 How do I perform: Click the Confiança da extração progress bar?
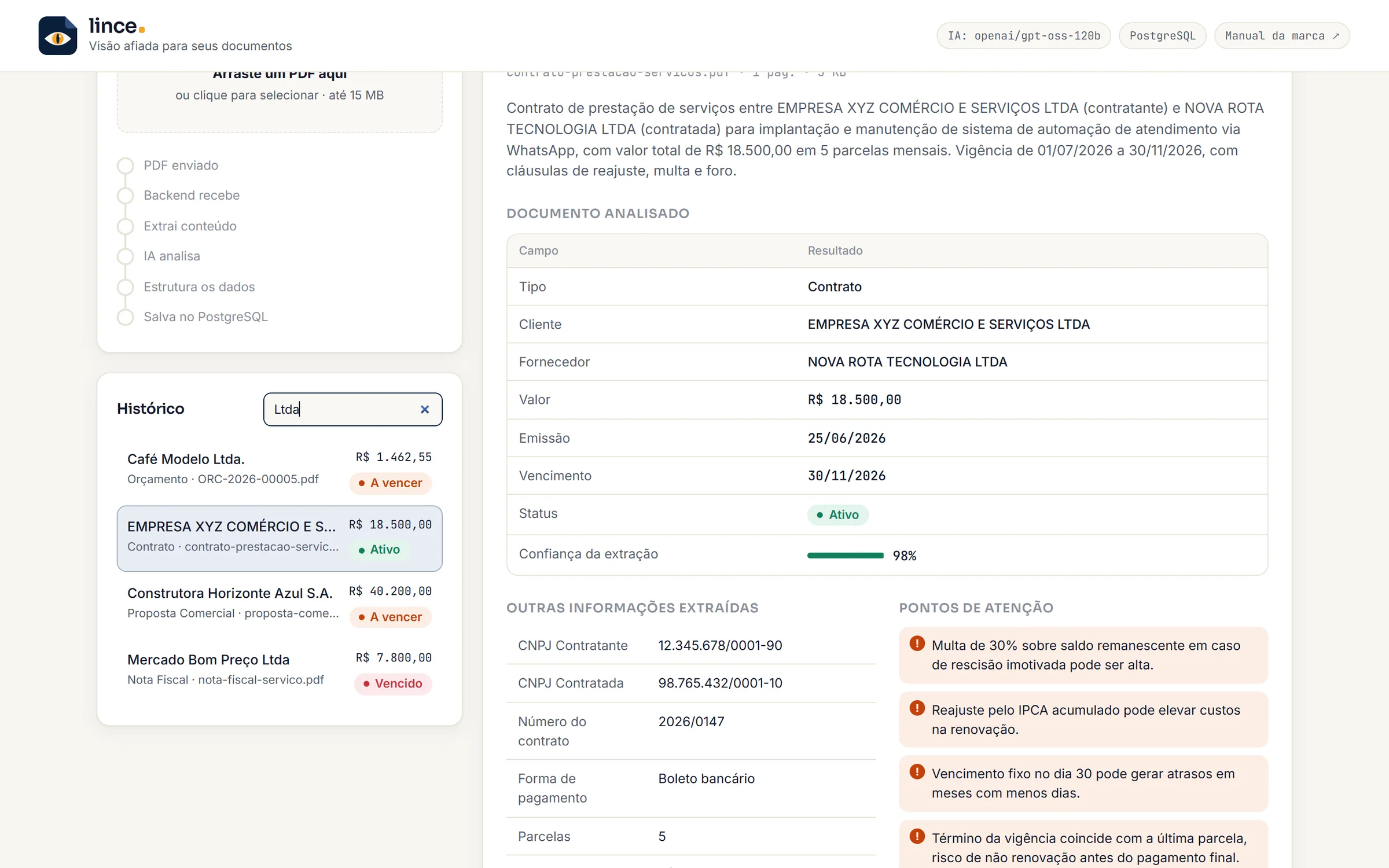click(846, 556)
